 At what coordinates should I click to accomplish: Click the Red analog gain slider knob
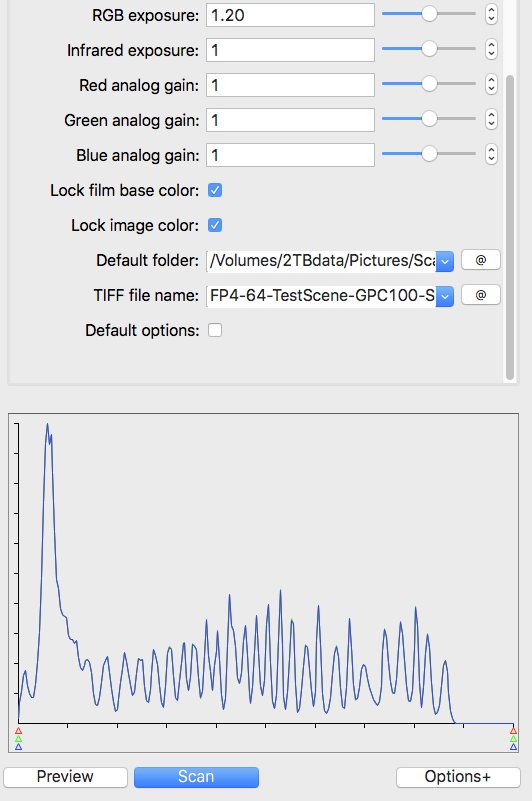click(429, 84)
